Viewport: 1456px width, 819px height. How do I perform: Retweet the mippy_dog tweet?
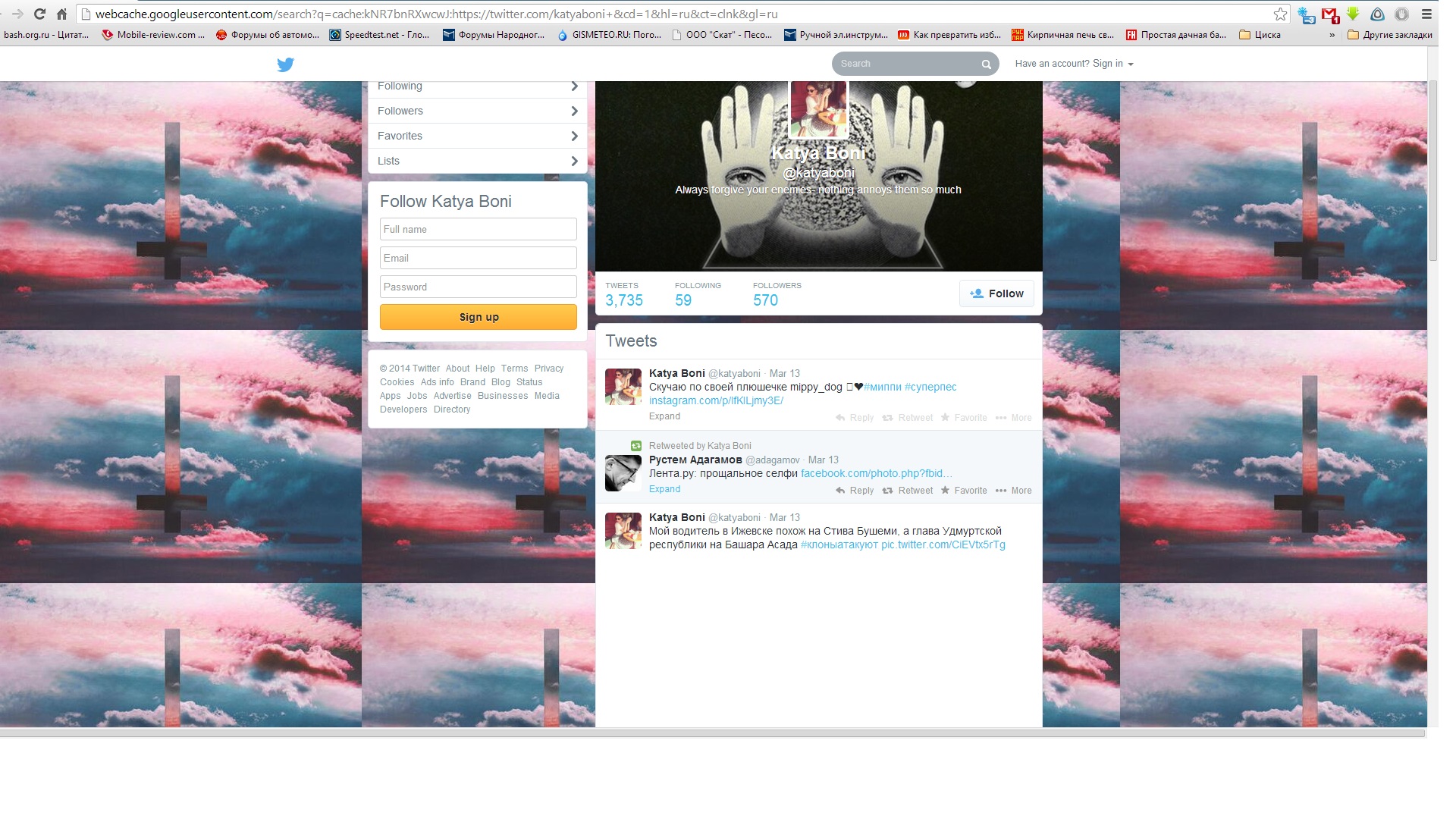(908, 418)
